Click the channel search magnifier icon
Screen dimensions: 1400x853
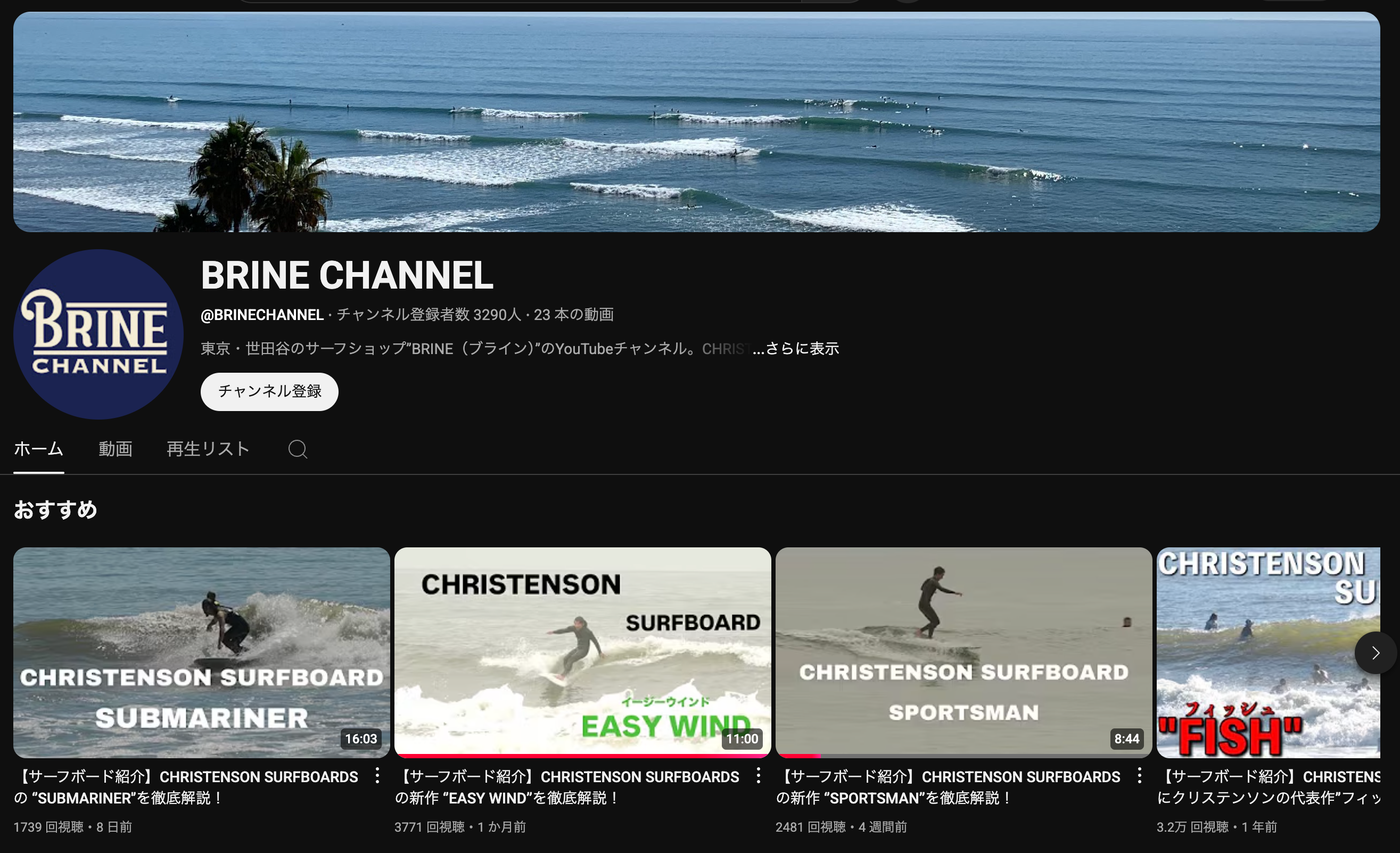pyautogui.click(x=297, y=449)
